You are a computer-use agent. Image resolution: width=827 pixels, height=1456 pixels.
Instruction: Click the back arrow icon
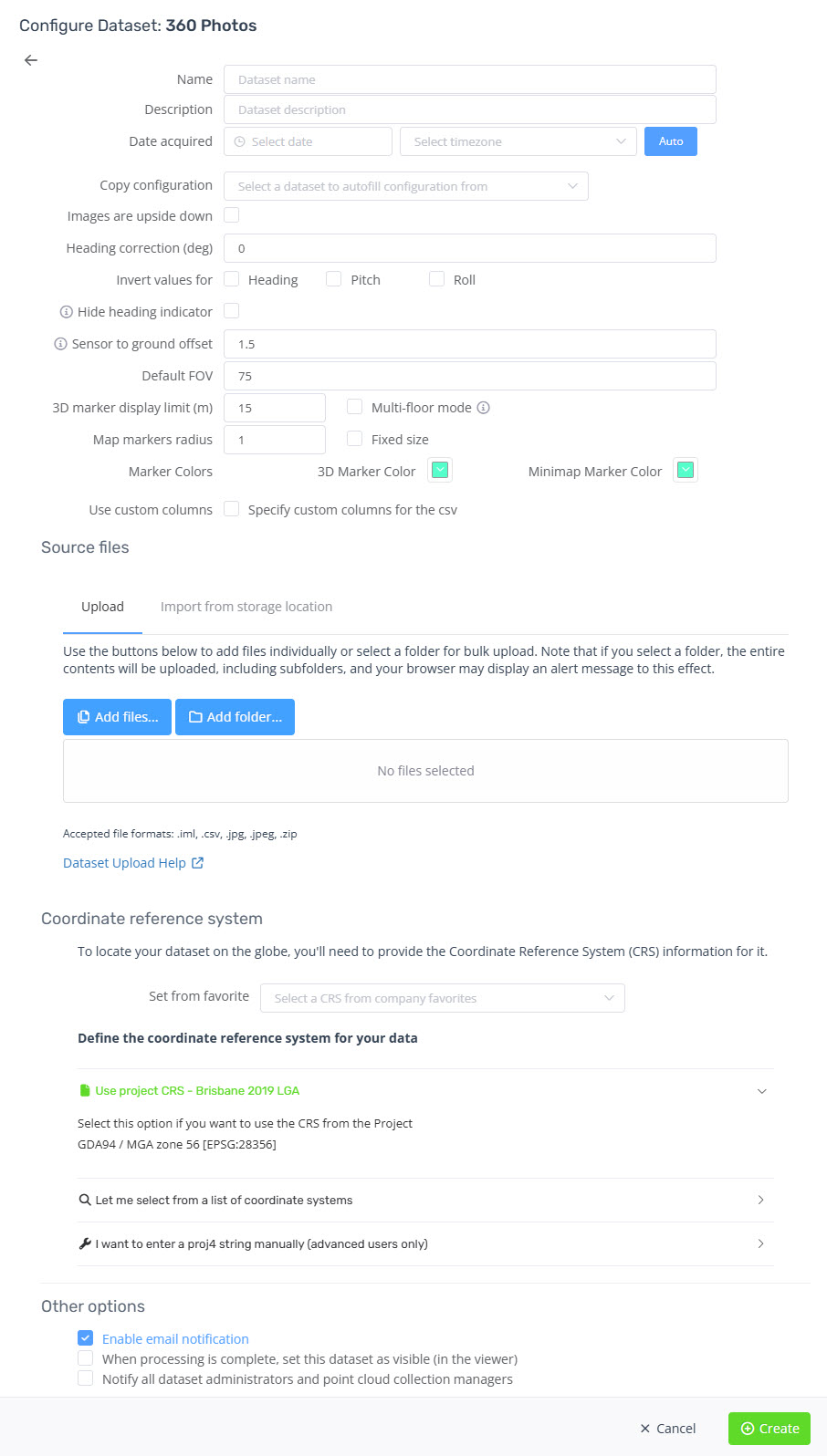[31, 60]
